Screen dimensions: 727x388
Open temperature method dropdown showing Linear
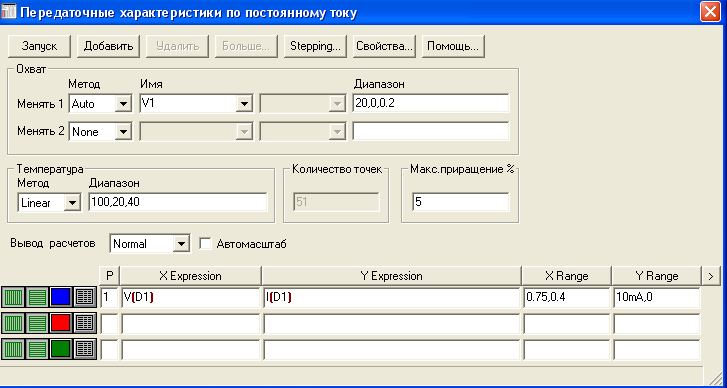click(72, 203)
